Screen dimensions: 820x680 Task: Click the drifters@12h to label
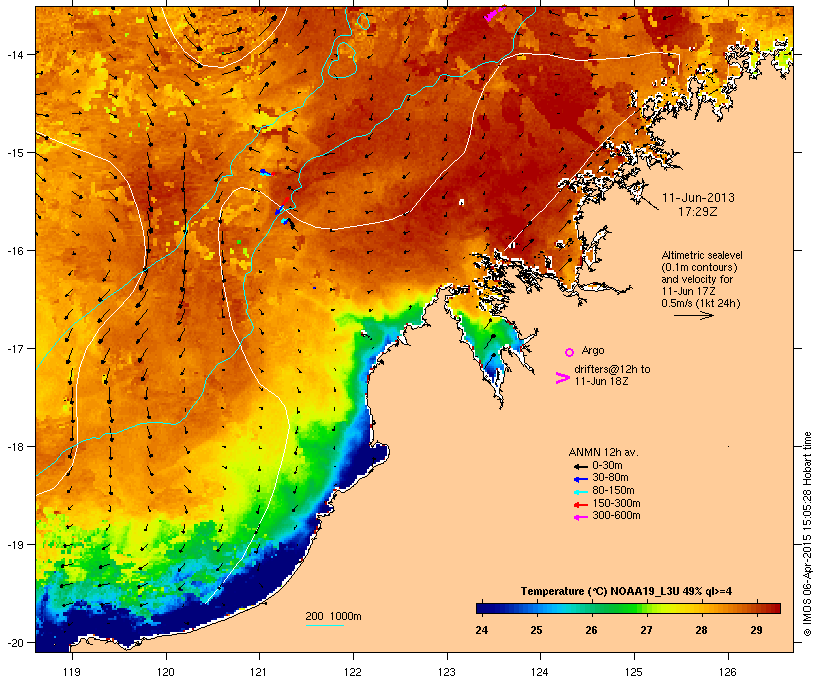(x=612, y=369)
